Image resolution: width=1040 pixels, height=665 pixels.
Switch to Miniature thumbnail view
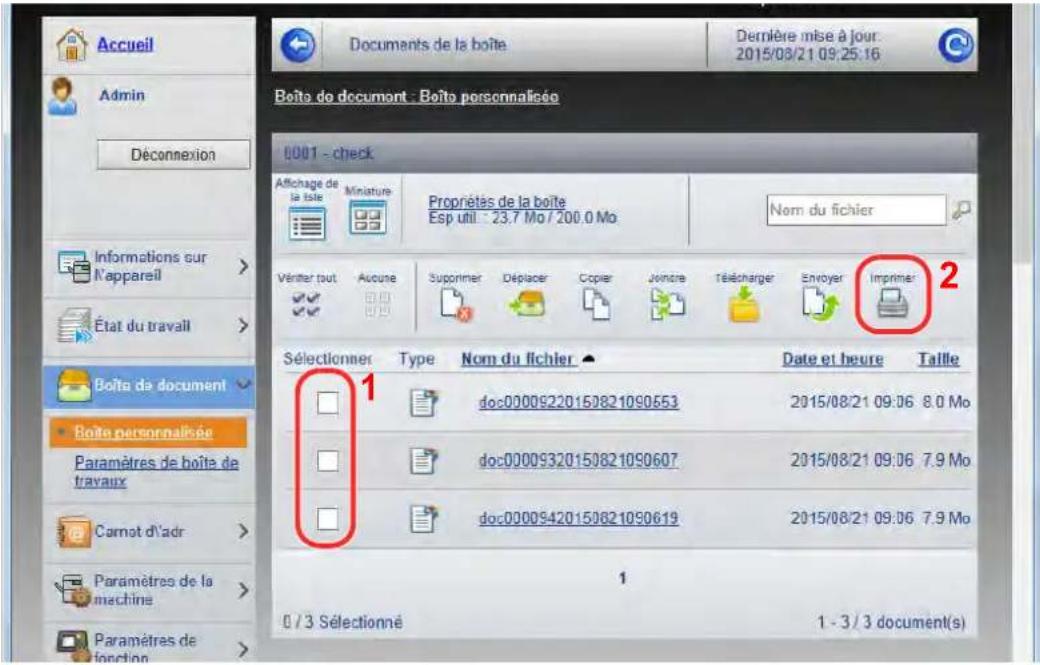[x=367, y=218]
